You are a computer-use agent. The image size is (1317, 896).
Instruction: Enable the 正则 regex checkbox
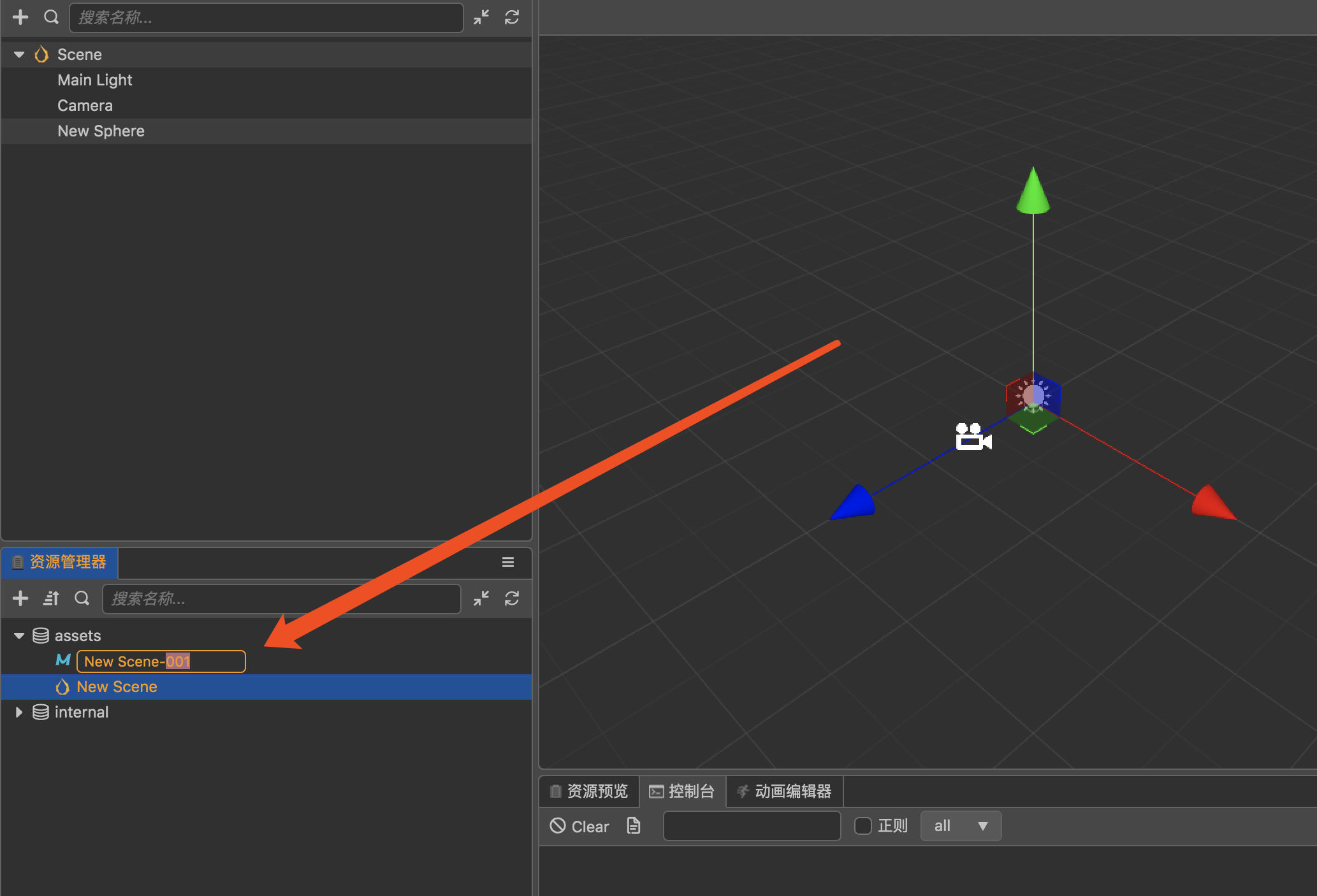[x=863, y=826]
